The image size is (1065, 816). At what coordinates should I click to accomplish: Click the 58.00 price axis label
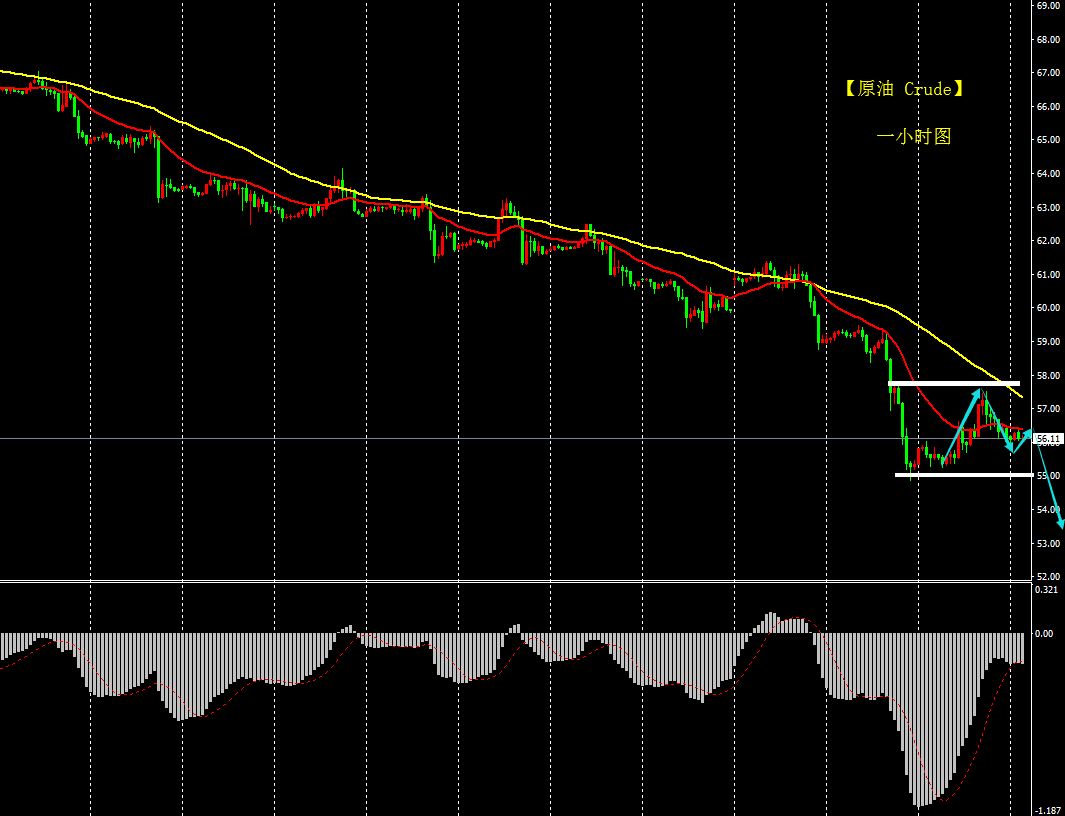(1048, 375)
